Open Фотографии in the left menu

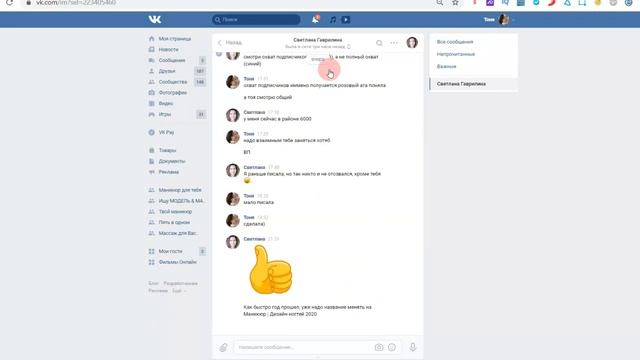(x=173, y=93)
